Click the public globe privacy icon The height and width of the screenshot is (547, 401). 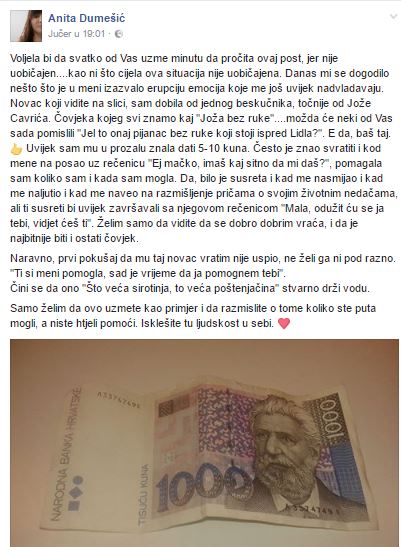point(119,34)
